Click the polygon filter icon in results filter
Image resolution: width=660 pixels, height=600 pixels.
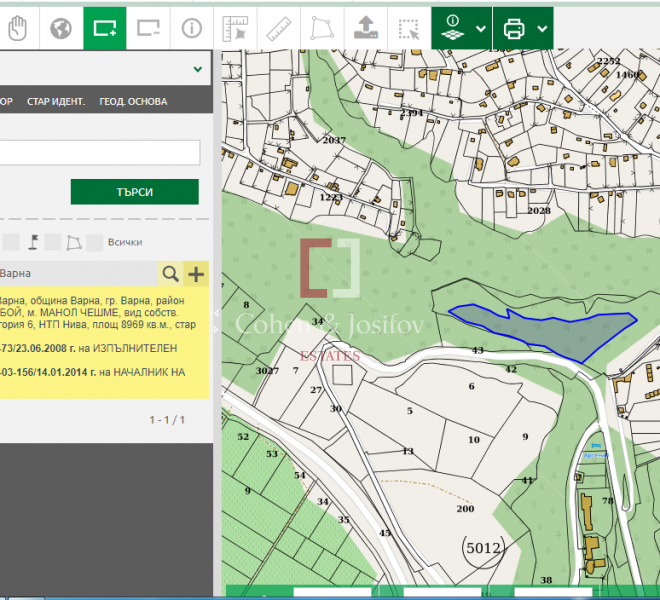pos(74,243)
